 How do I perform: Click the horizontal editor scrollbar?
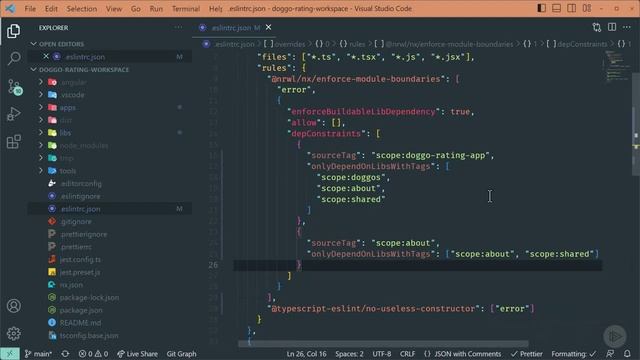383,344
